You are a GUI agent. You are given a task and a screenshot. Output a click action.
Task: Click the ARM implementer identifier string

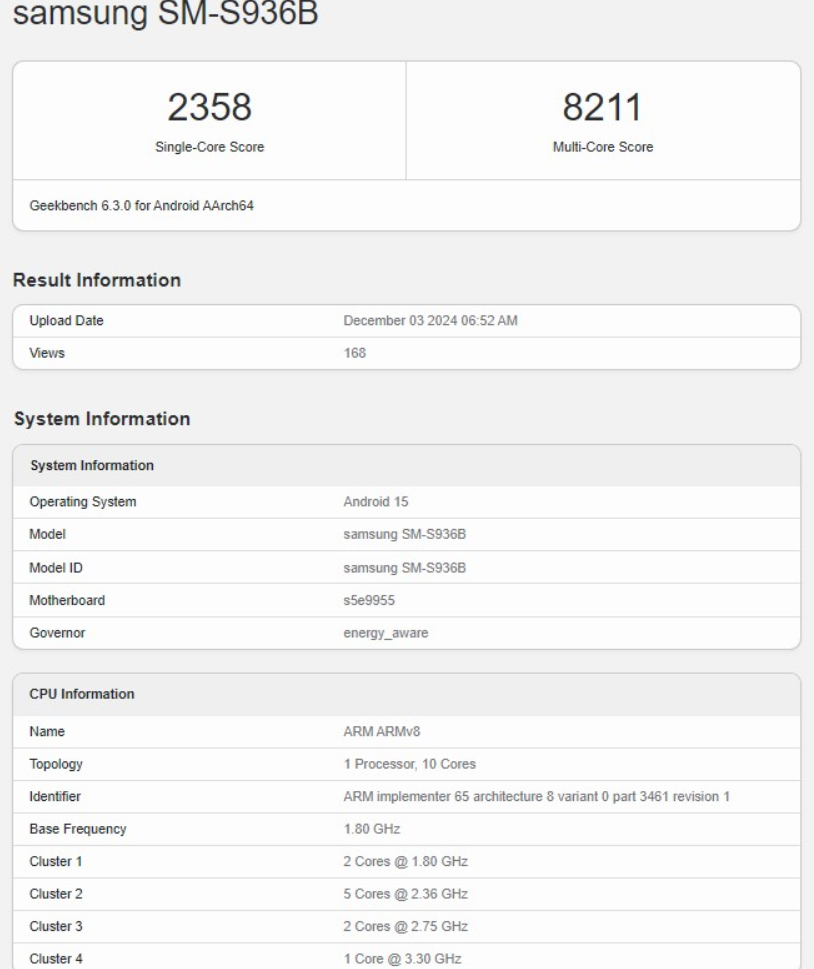click(x=536, y=797)
